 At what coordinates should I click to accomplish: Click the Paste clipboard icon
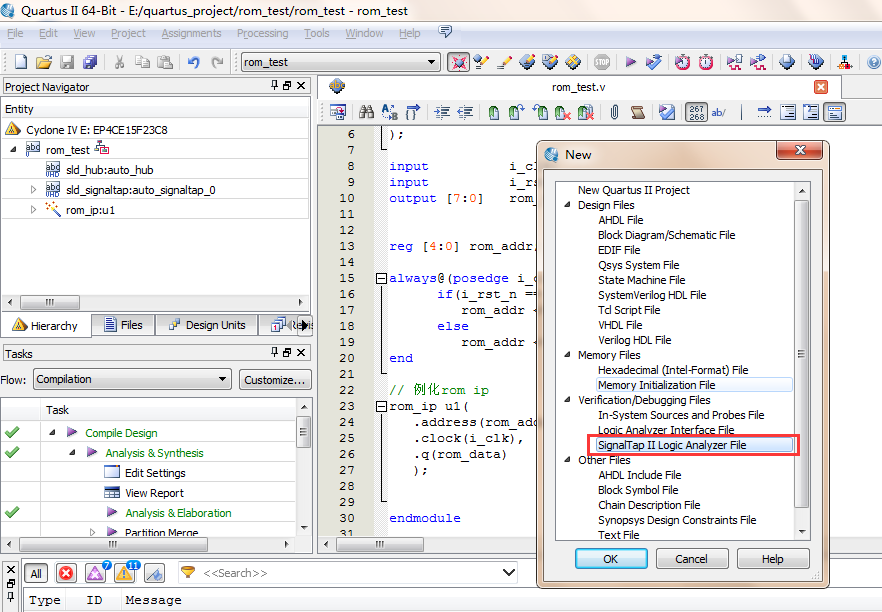coord(165,62)
